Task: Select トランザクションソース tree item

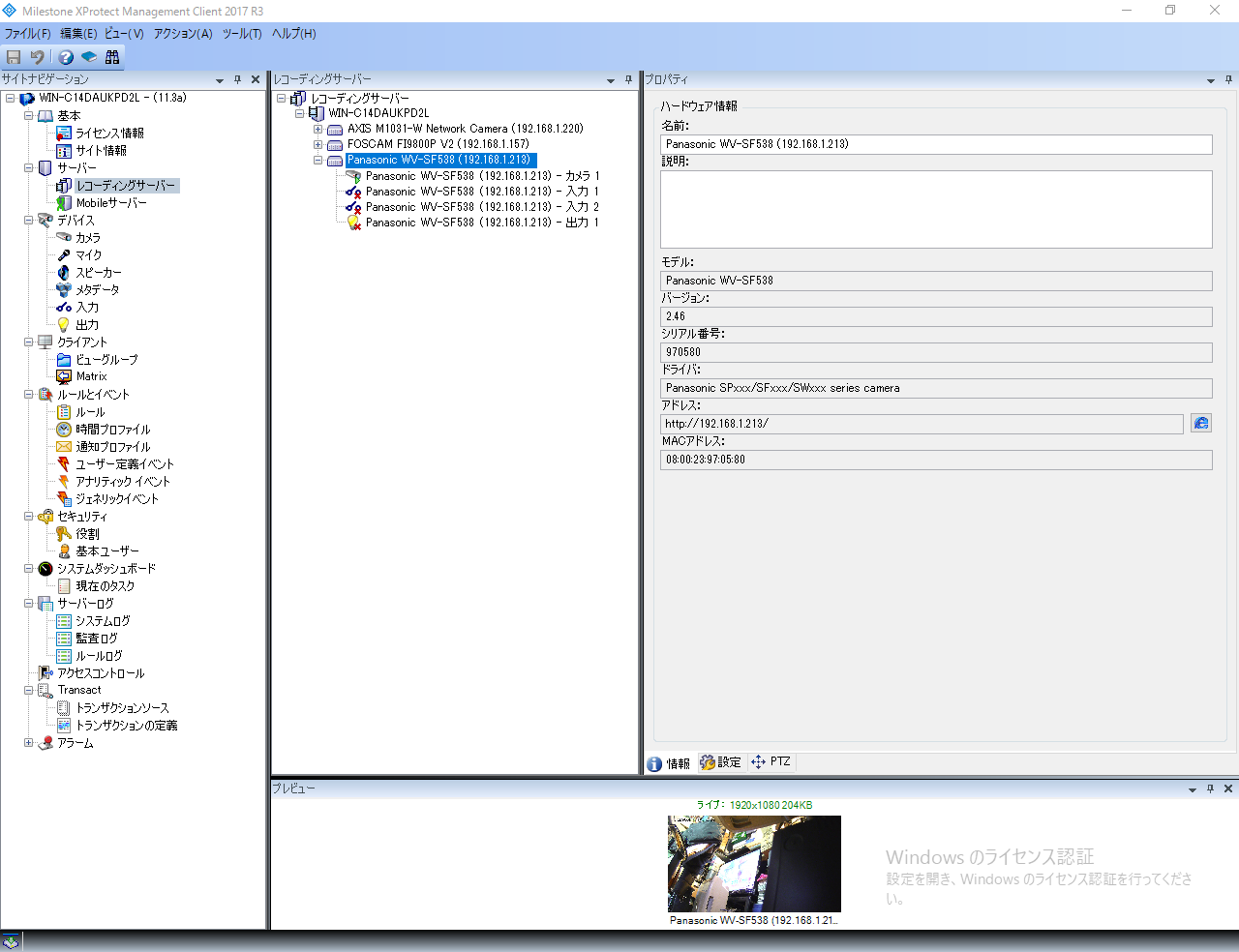Action: [x=122, y=708]
